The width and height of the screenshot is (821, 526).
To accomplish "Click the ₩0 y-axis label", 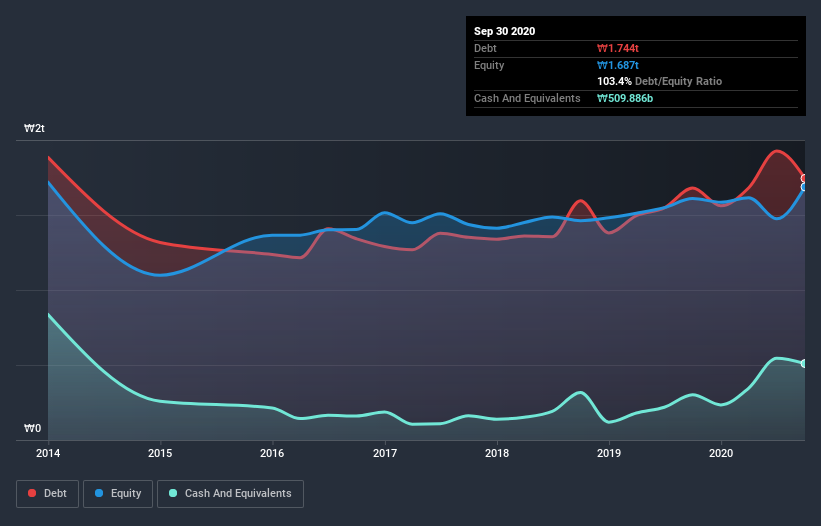I will [32, 428].
